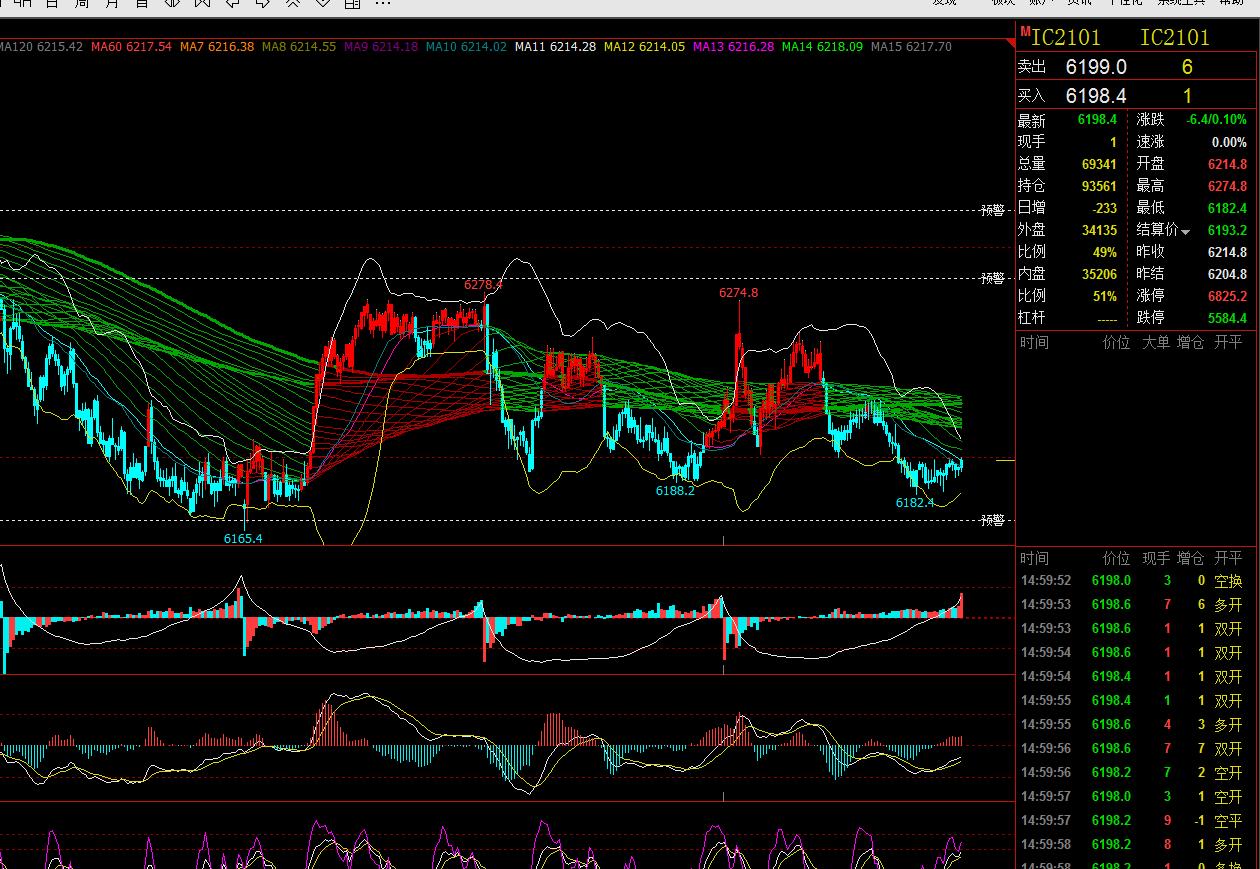The width and height of the screenshot is (1260, 869).
Task: Click the 6188.2 low price marker
Action: point(675,491)
